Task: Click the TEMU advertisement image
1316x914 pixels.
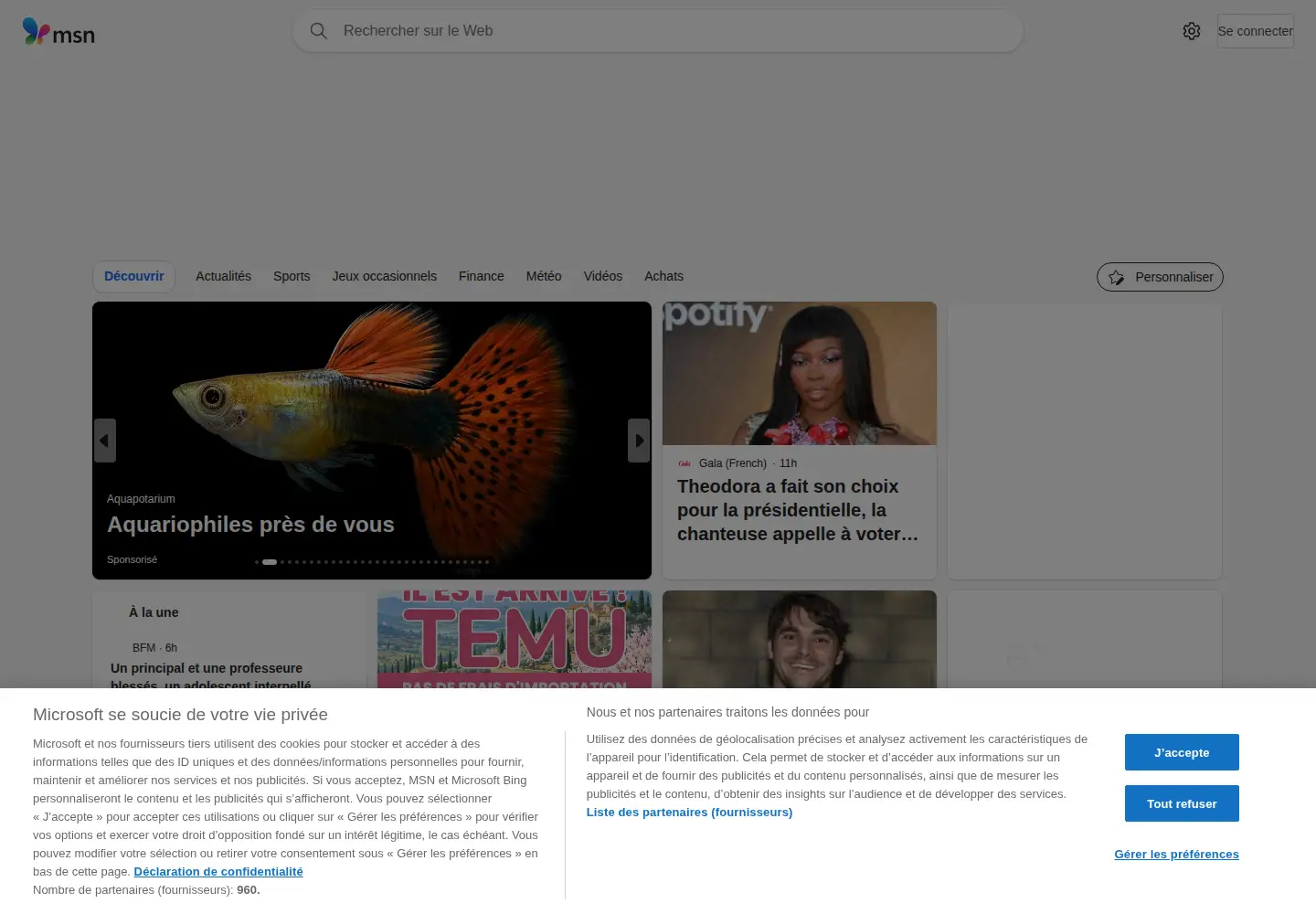Action: tap(515, 639)
